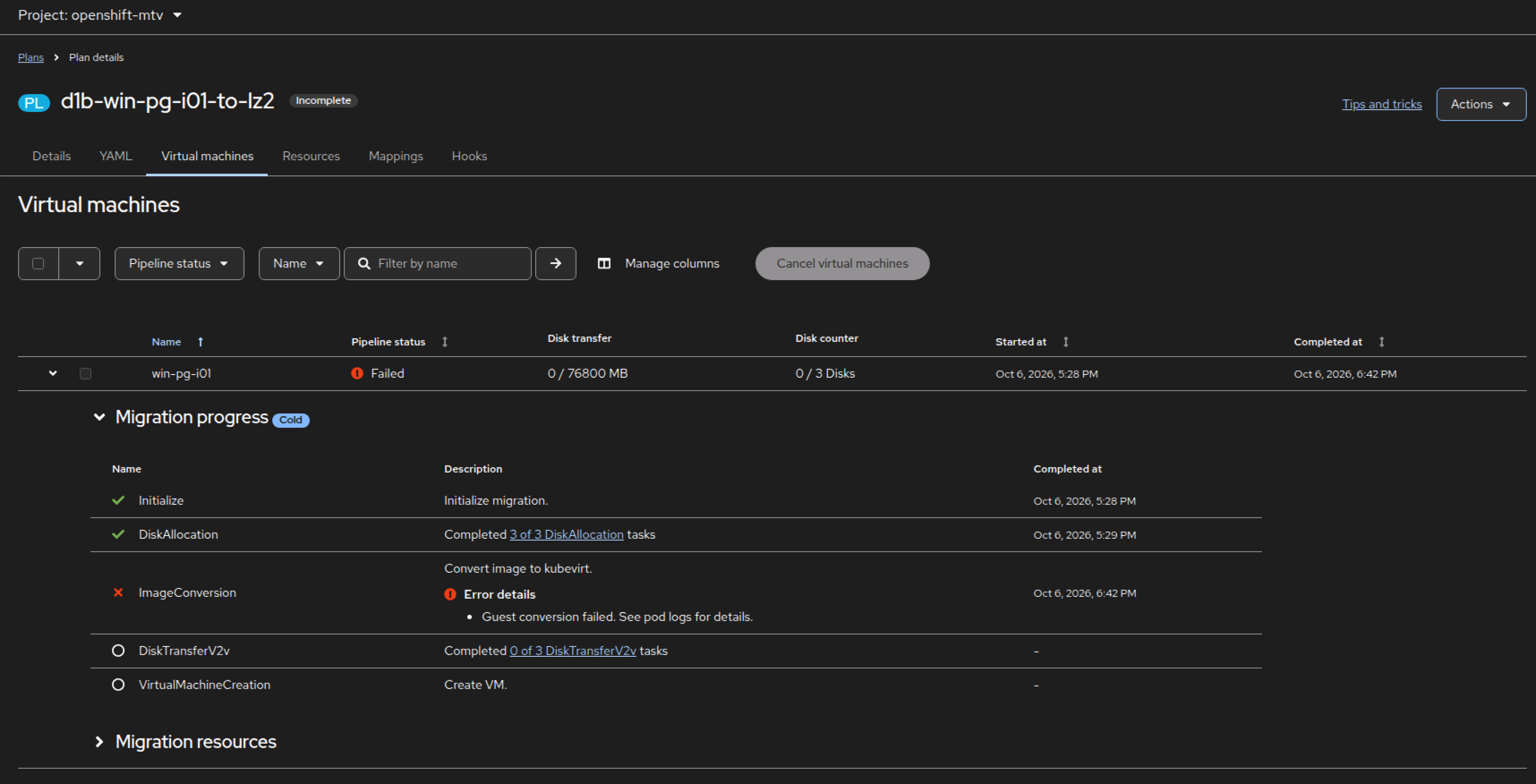This screenshot has height=784, width=1536.
Task: Switch to the Hooks tab
Action: [x=469, y=156]
